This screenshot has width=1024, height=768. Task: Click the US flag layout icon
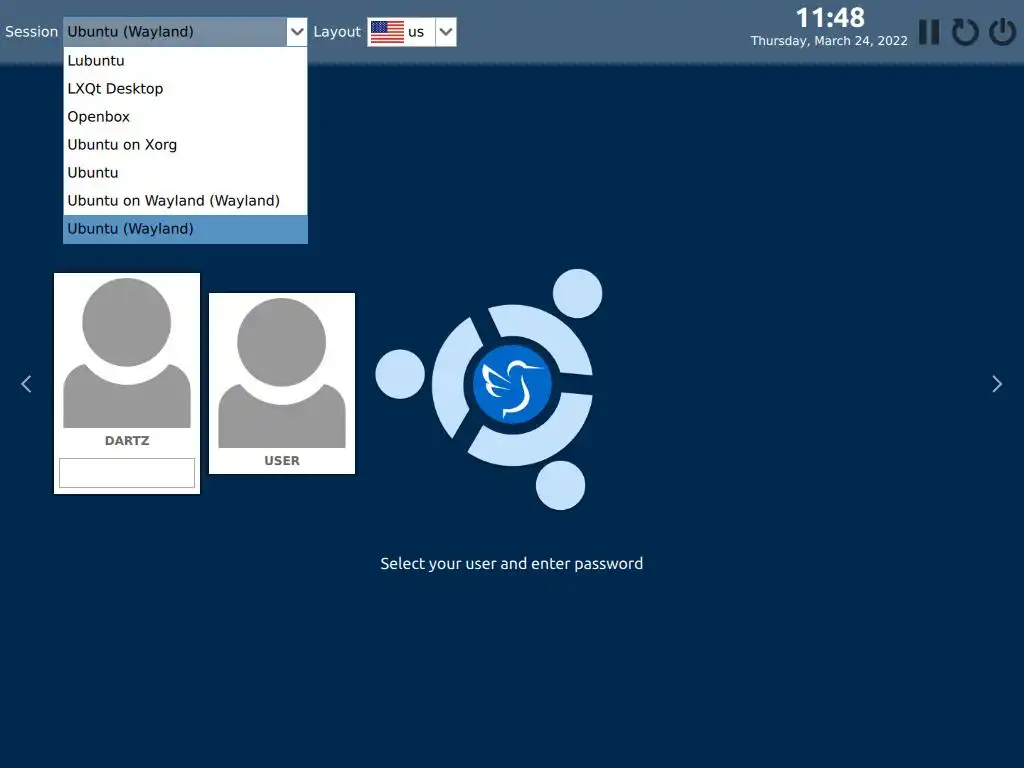pyautogui.click(x=387, y=32)
